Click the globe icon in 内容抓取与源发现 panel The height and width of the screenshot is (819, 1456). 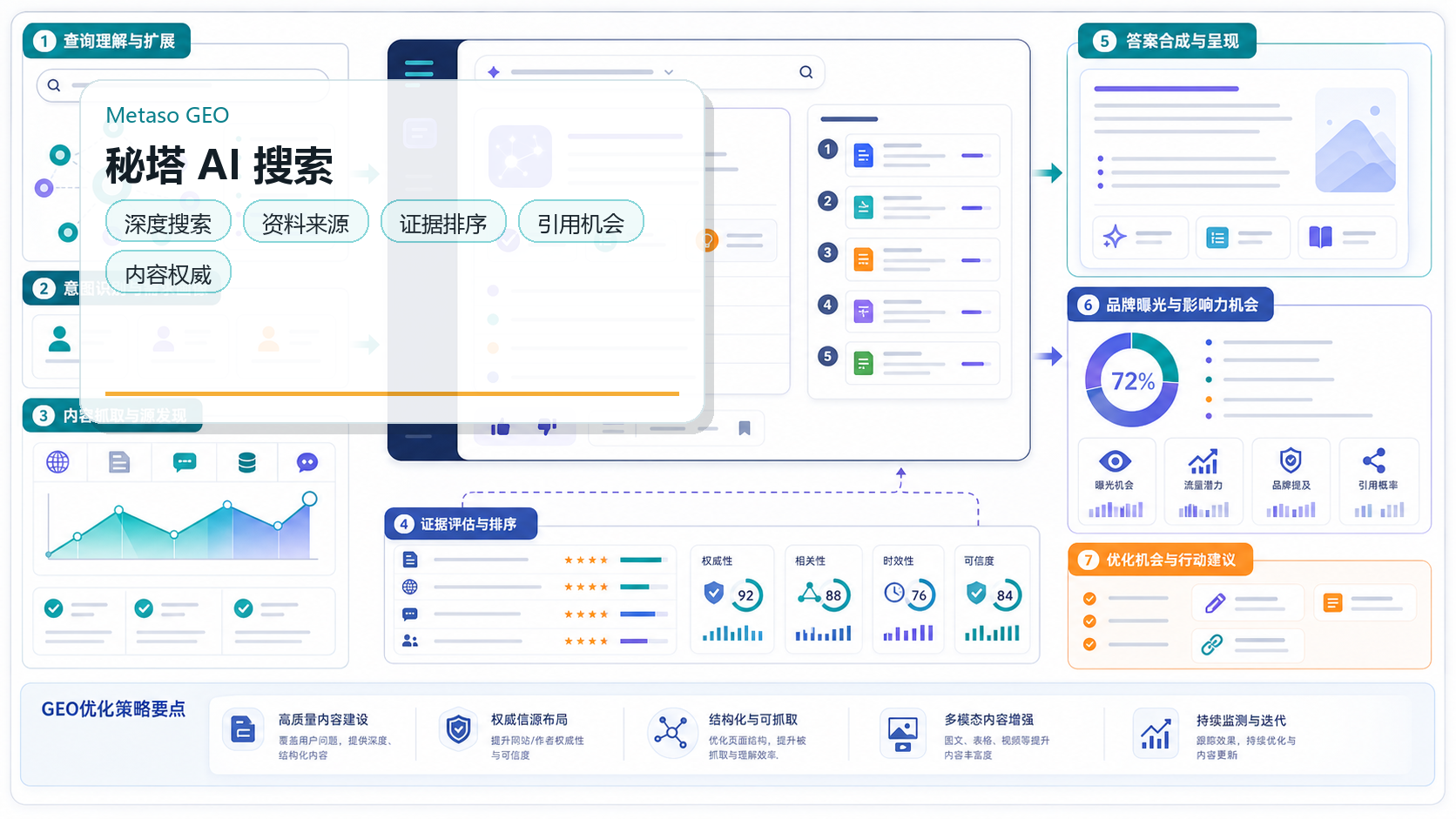(57, 462)
